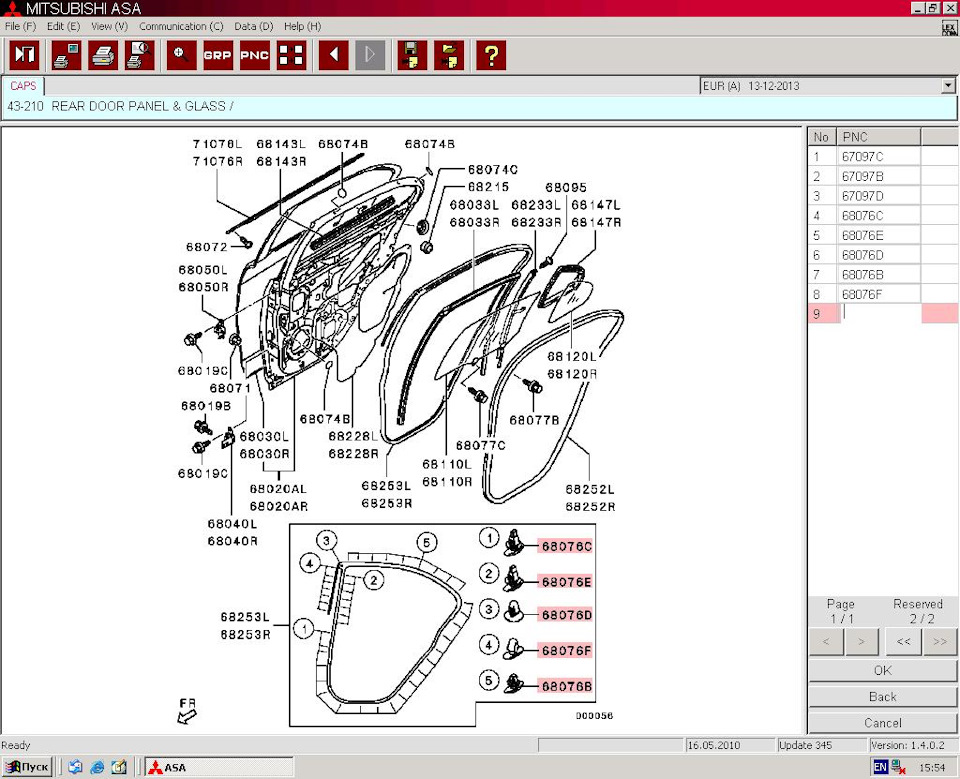The width and height of the screenshot is (960, 779).
Task: Click the printer toolbar icon
Action: click(x=103, y=55)
